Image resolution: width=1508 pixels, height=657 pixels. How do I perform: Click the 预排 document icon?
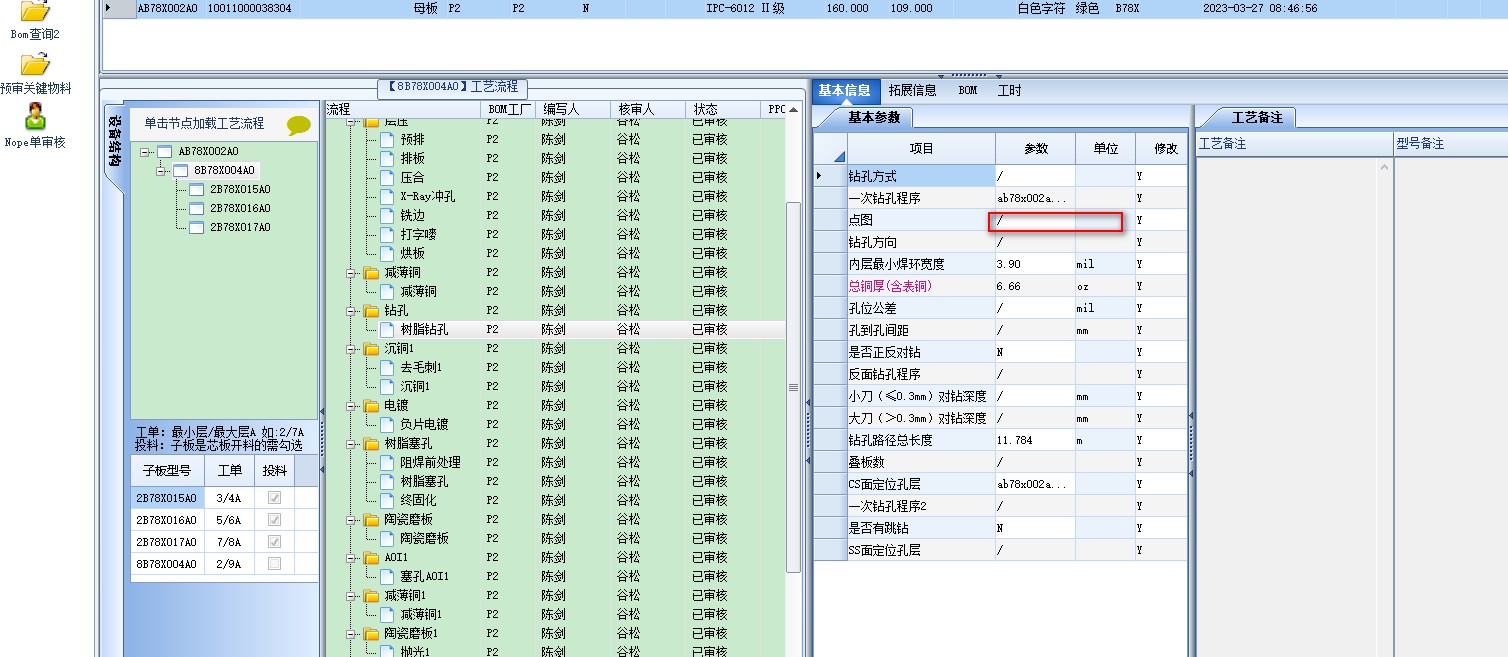(386, 139)
